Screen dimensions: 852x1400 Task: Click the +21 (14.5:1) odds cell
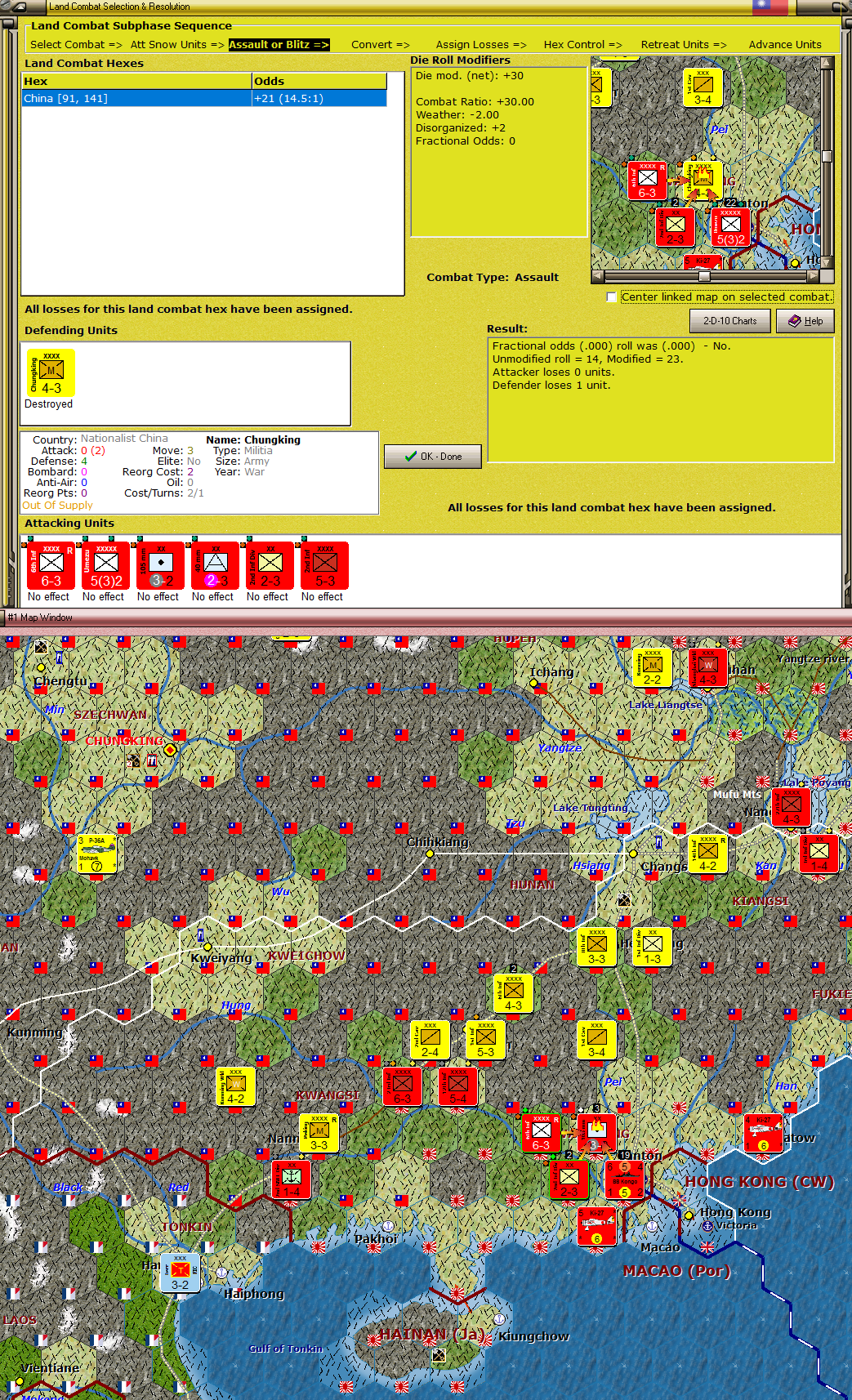pyautogui.click(x=319, y=99)
